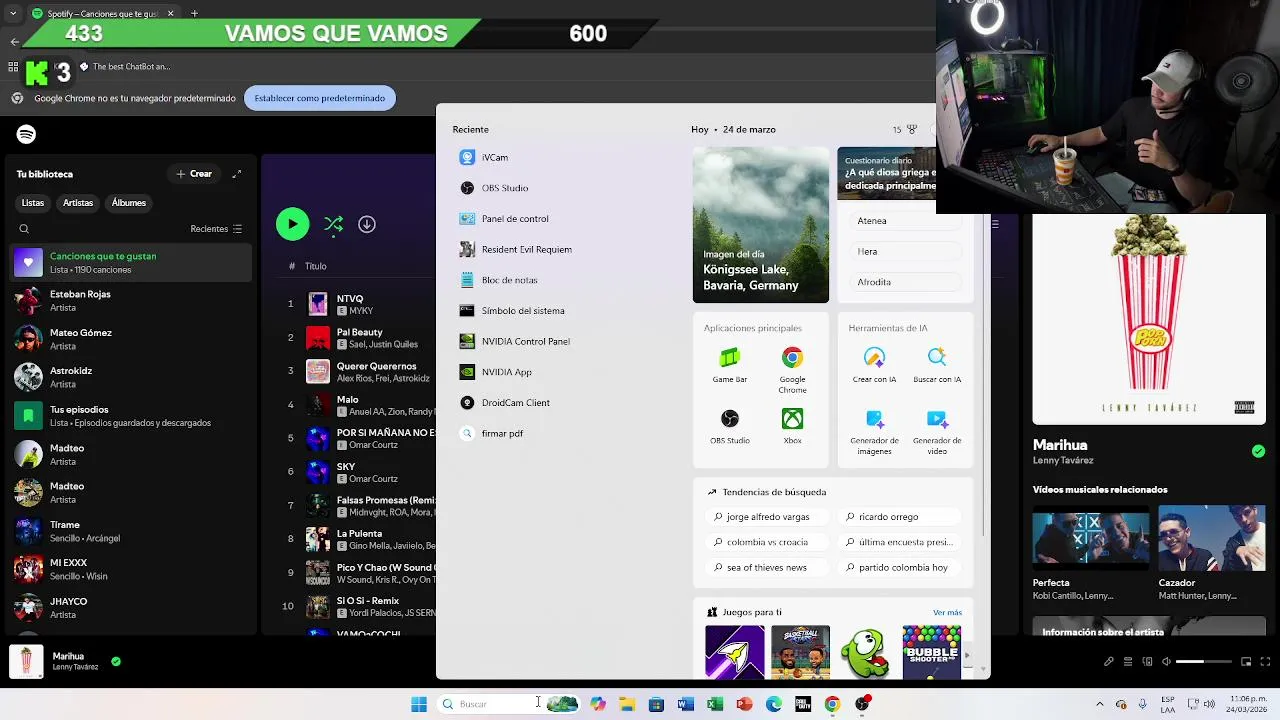Open Cazador related music video
The width and height of the screenshot is (1280, 720).
1212,537
